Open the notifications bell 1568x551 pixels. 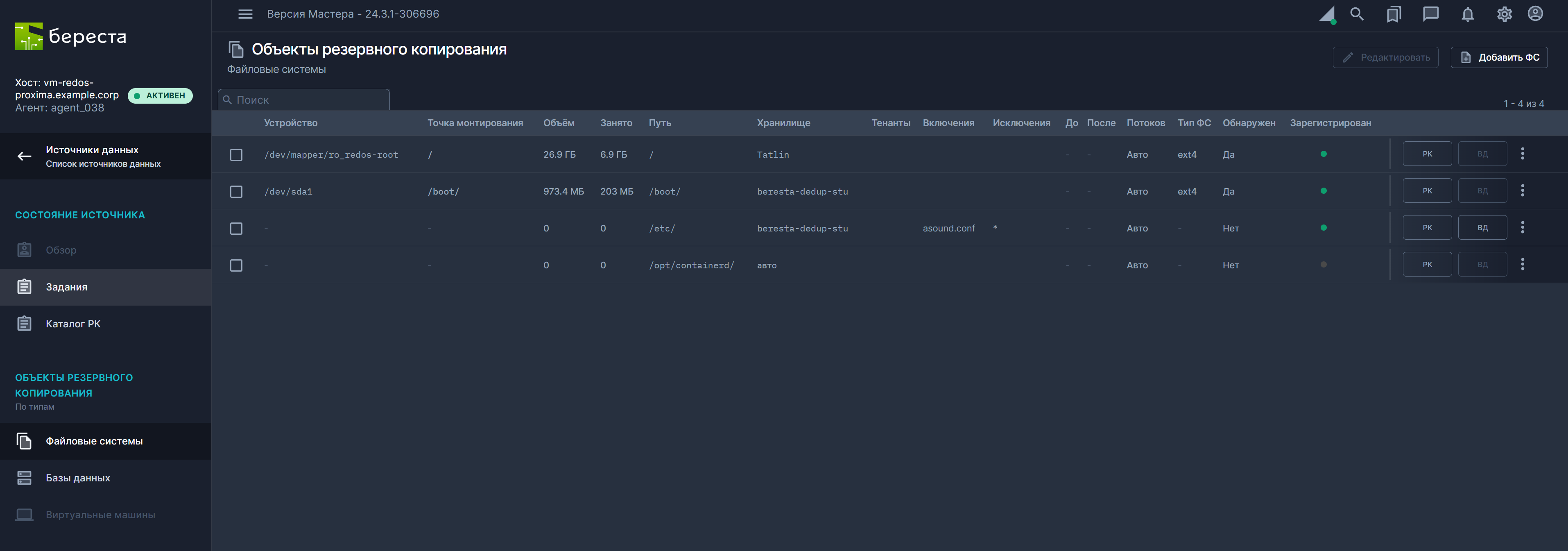pyautogui.click(x=1468, y=14)
